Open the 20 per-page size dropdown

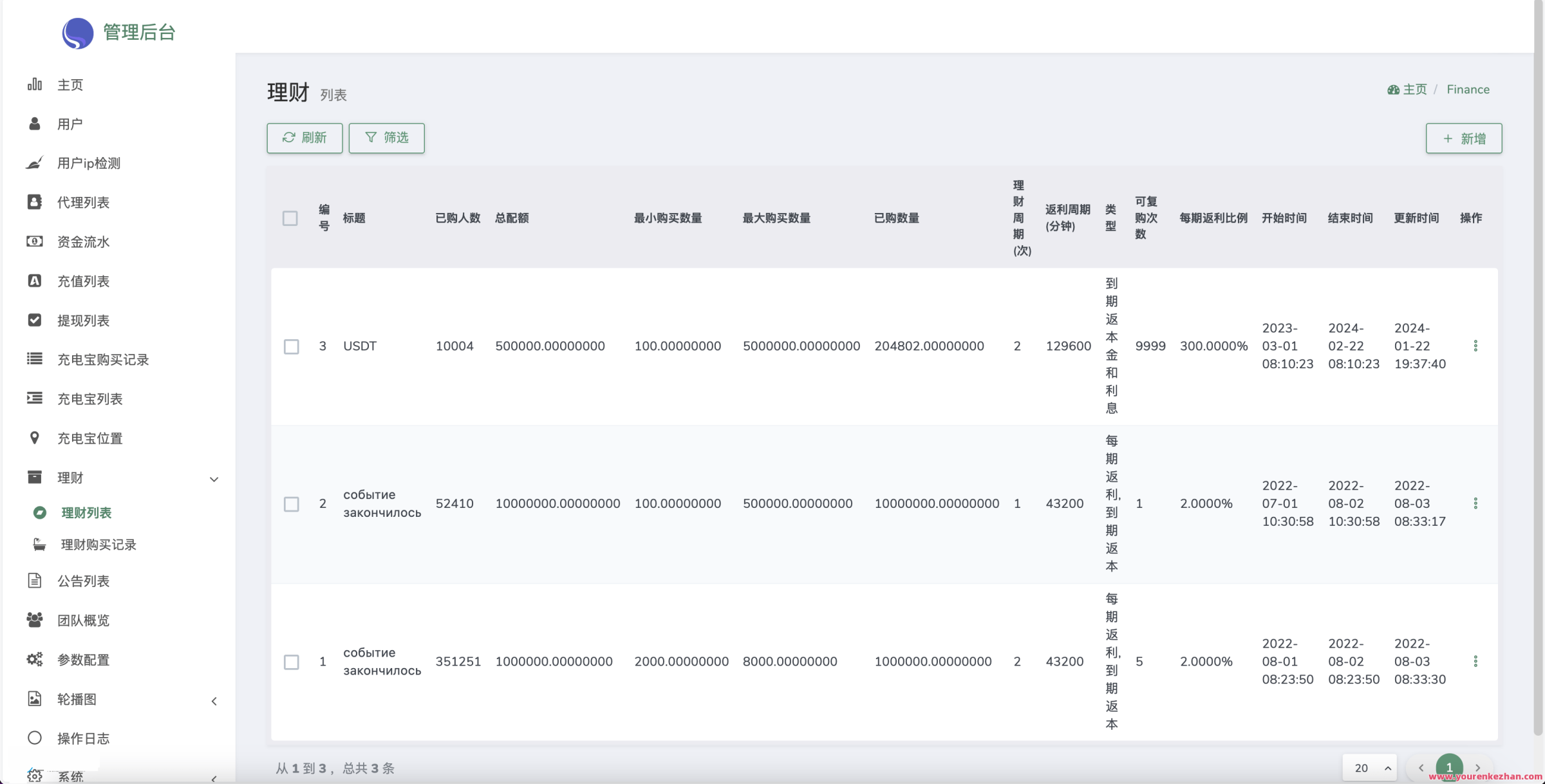coord(1369,767)
